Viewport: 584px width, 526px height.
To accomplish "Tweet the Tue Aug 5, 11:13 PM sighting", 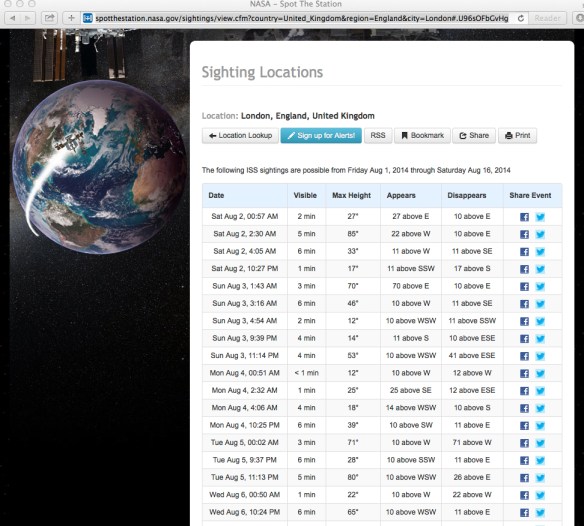I will 540,478.
